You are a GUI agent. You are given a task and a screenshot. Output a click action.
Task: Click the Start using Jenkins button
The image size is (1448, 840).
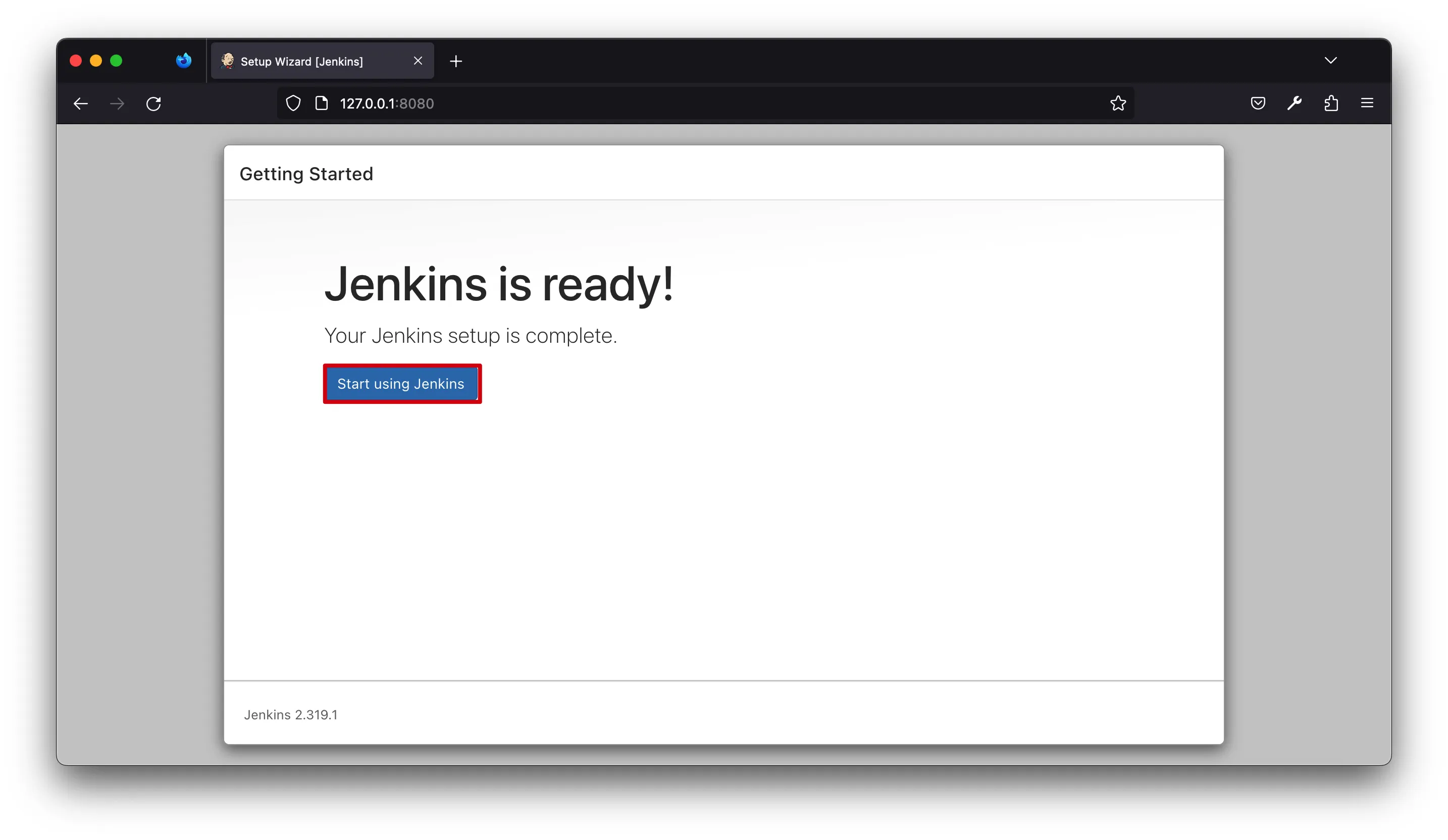tap(401, 384)
